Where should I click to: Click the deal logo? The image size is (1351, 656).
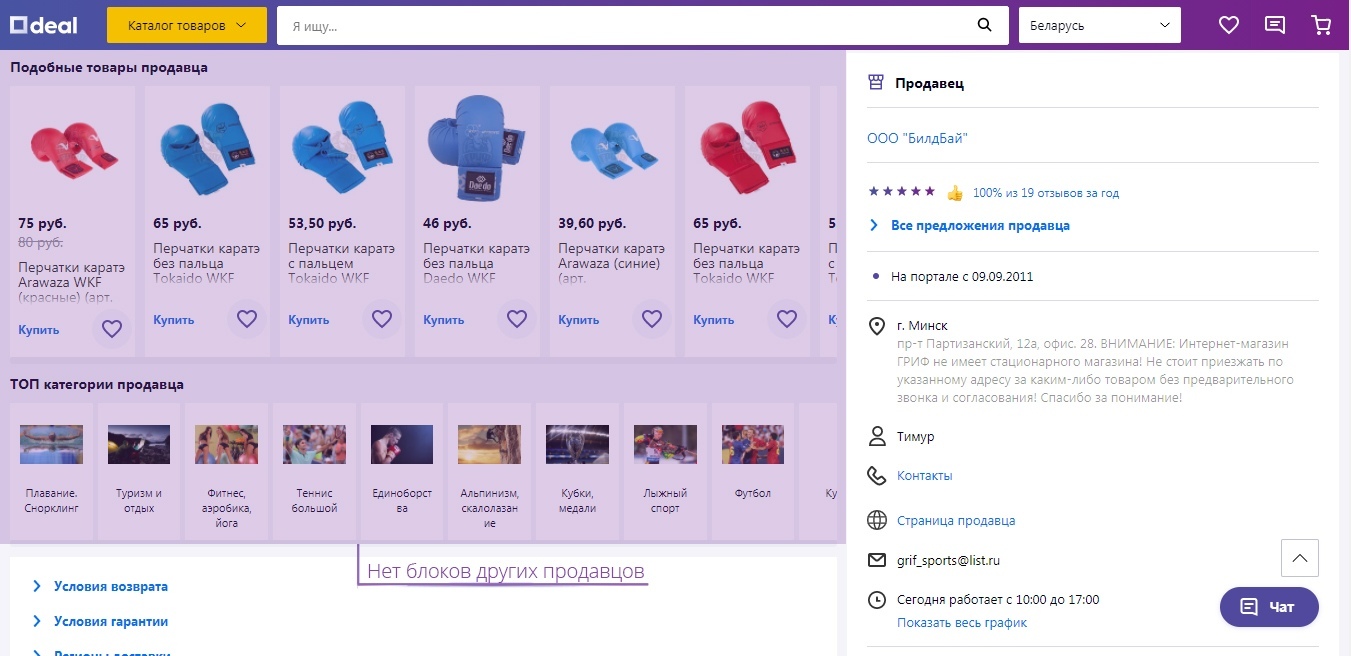click(44, 25)
